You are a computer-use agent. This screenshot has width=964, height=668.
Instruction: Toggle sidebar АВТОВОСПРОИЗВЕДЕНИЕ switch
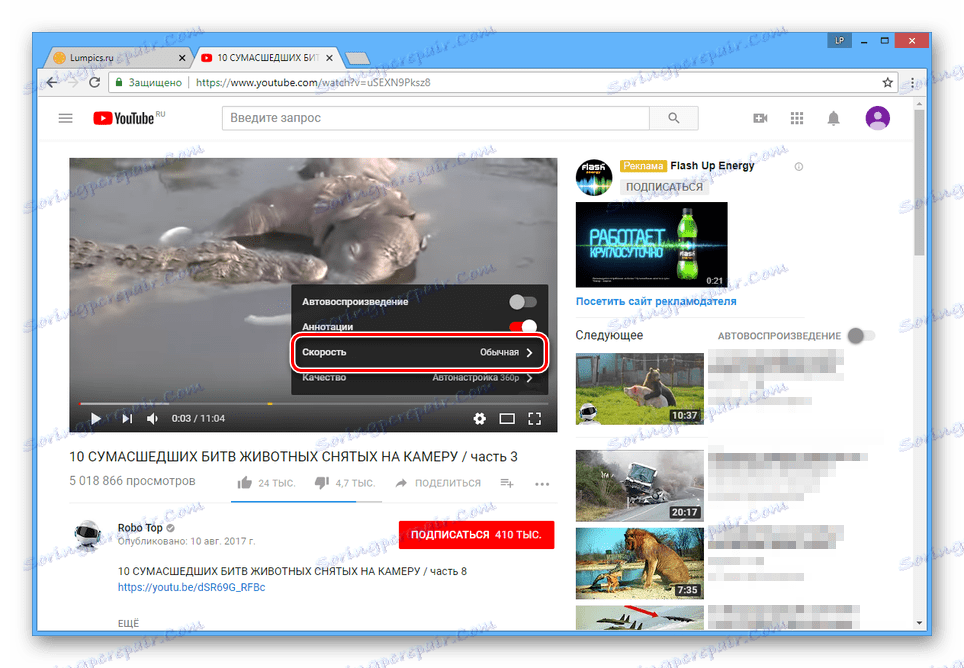861,336
